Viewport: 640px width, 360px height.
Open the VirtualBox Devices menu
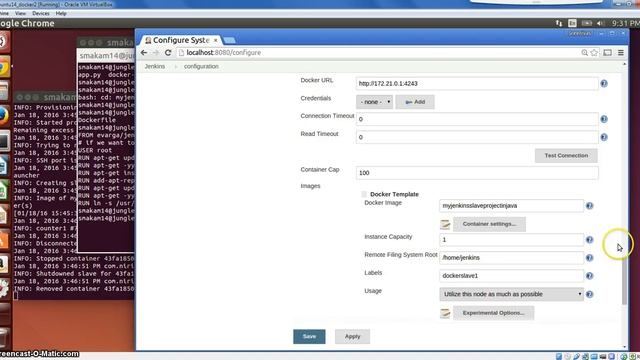coord(40,13)
